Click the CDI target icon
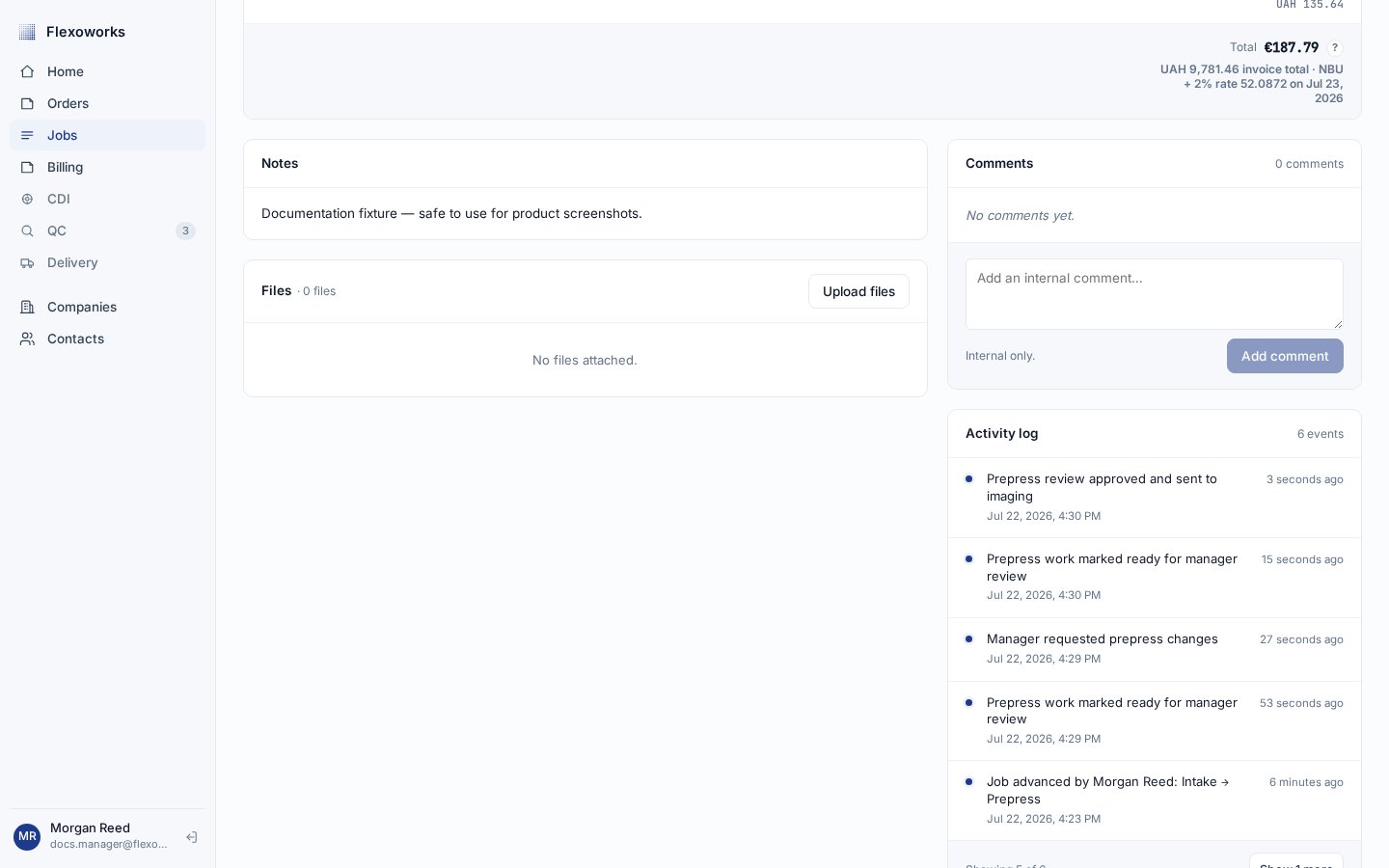 click(x=27, y=199)
